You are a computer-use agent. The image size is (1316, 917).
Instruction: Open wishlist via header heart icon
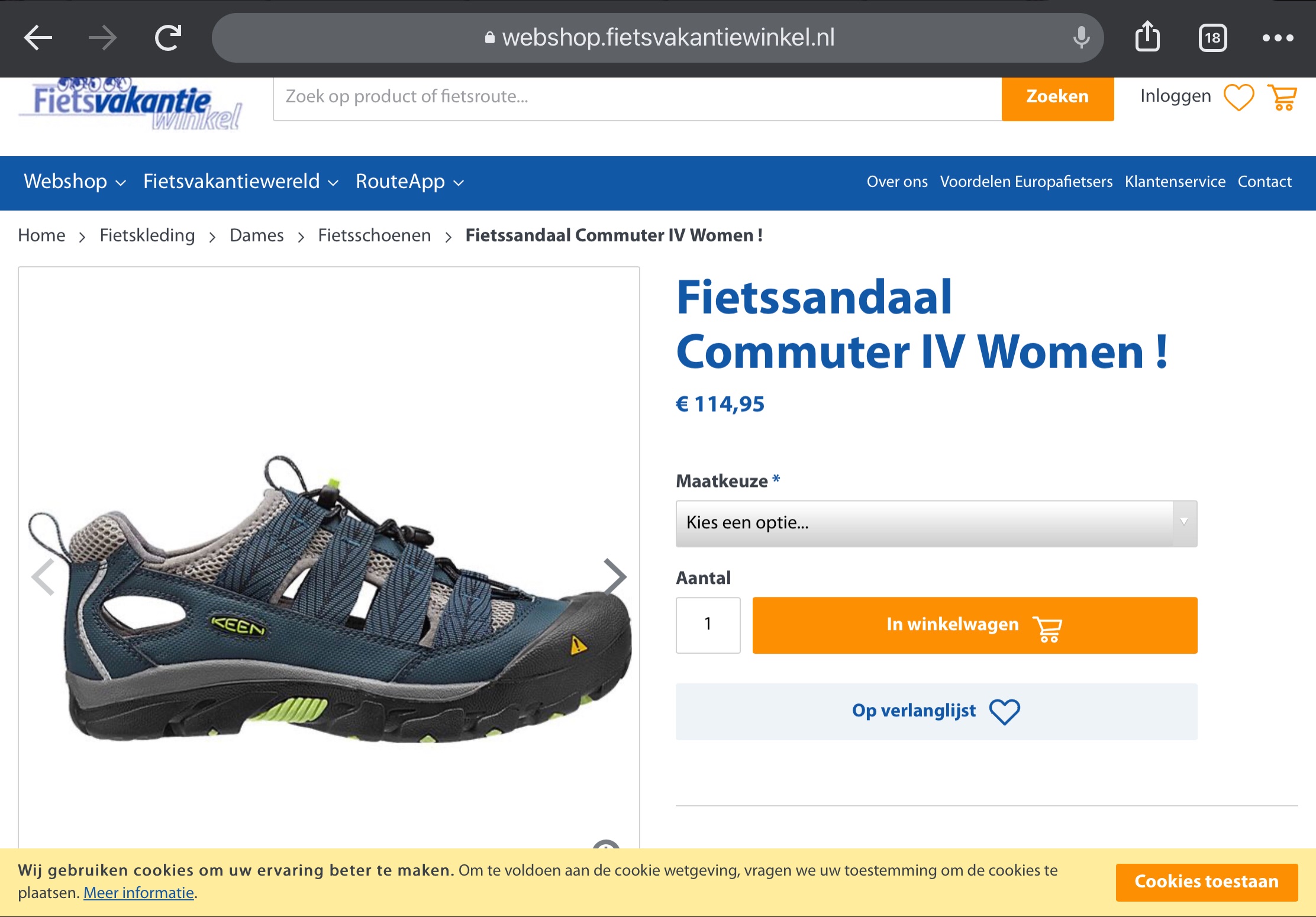pos(1238,97)
